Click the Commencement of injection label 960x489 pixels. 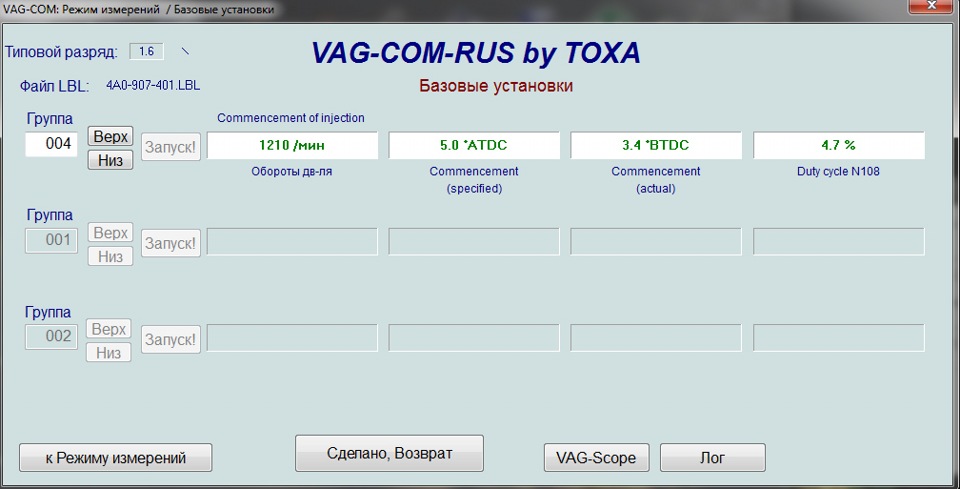291,118
